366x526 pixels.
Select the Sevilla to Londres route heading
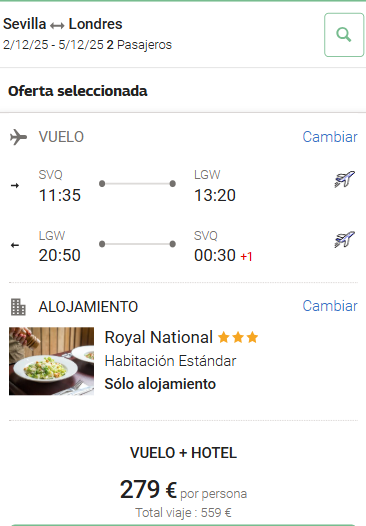pyautogui.click(x=63, y=24)
